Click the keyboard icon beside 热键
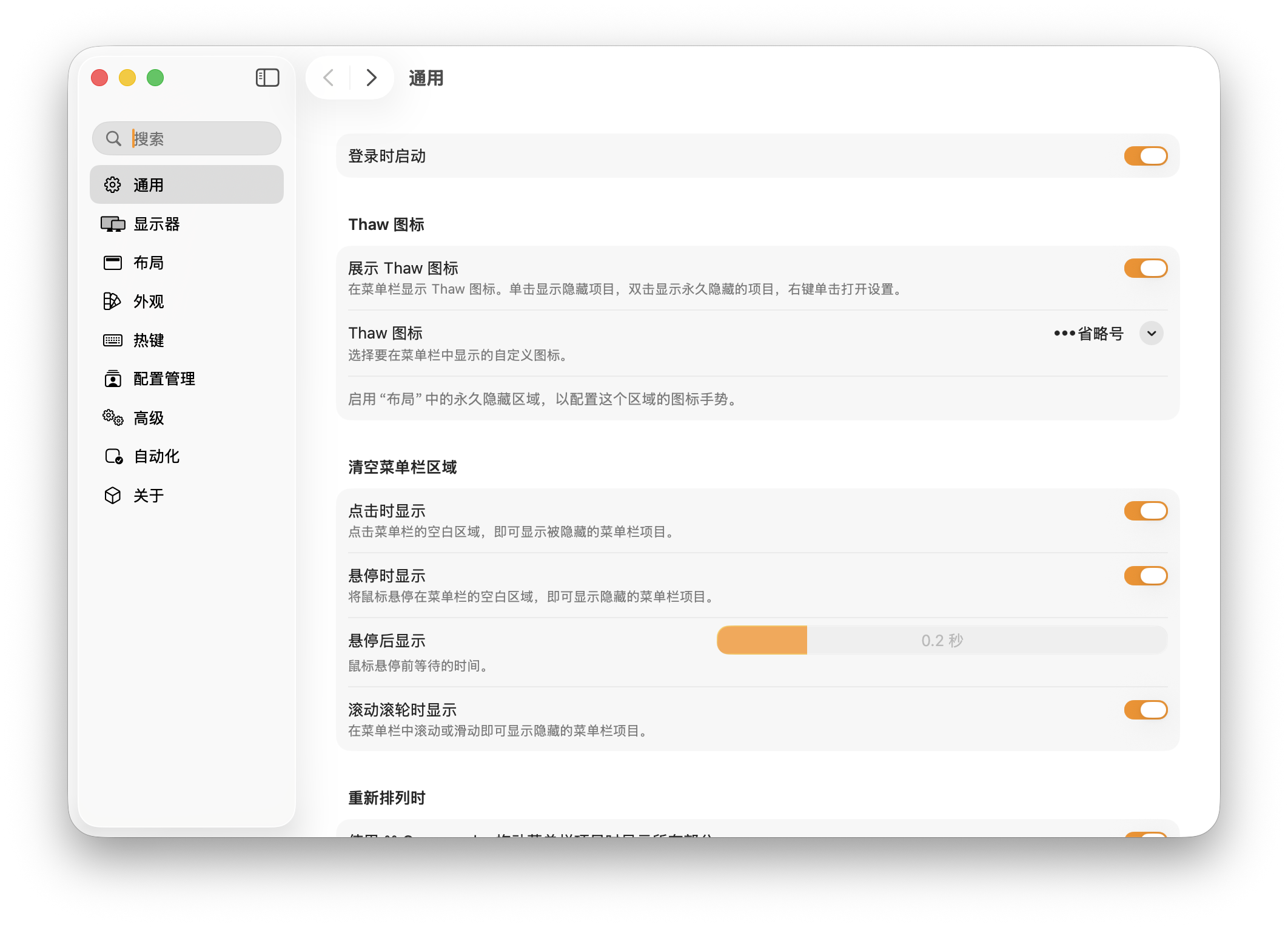The image size is (1288, 927). (x=113, y=340)
